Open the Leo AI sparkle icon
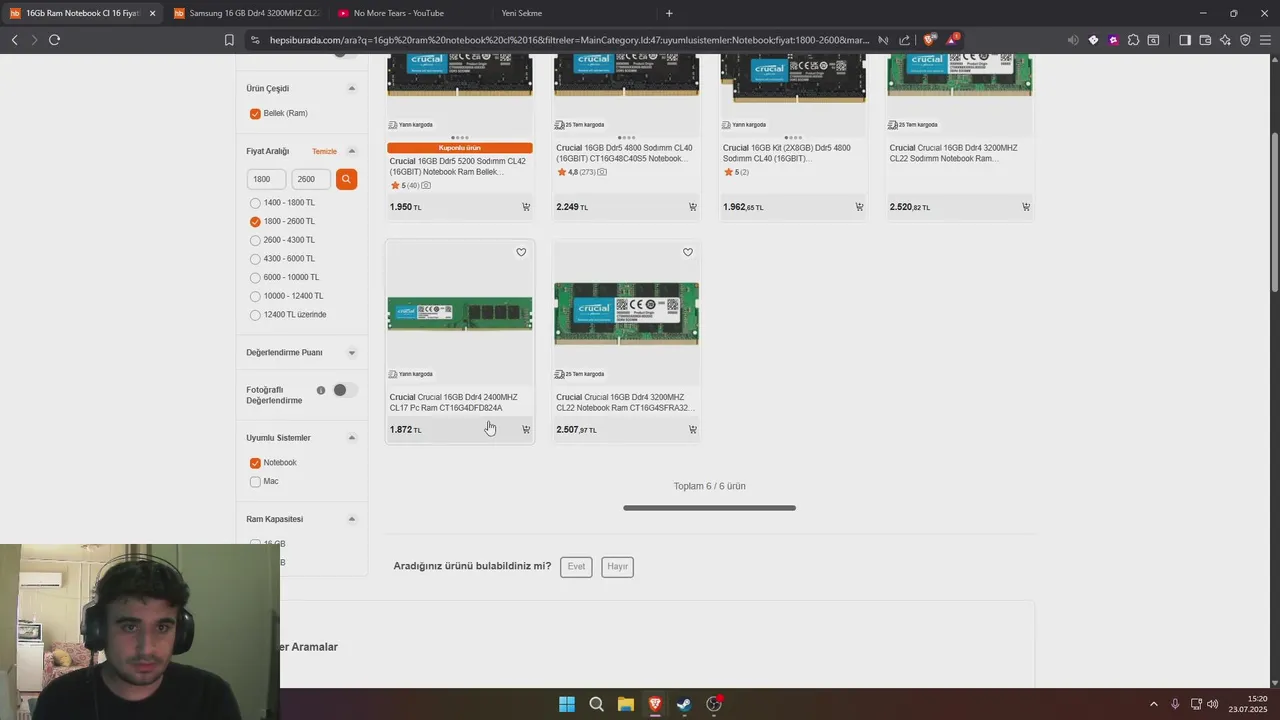 [1225, 40]
